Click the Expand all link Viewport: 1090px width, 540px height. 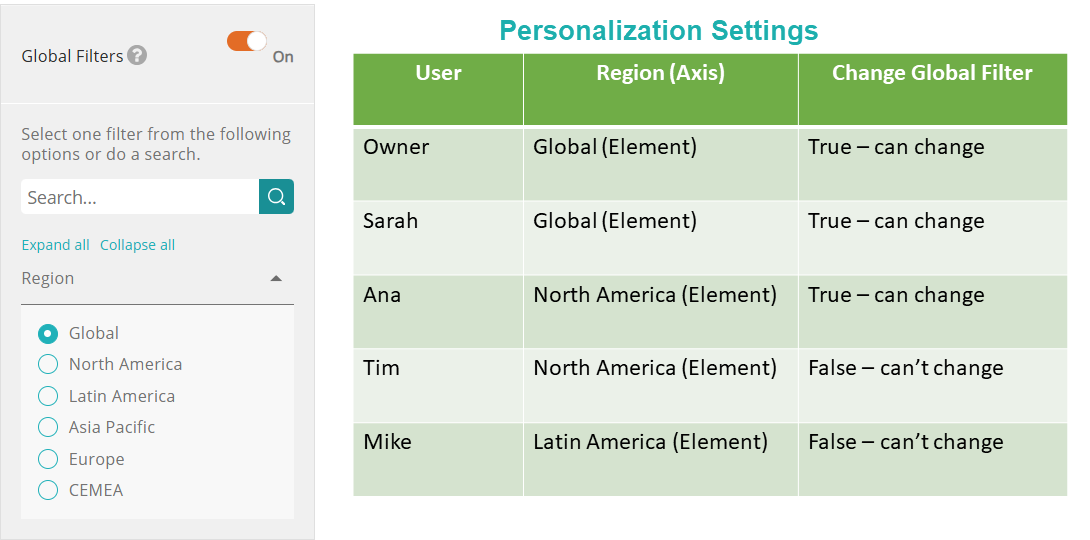(56, 245)
